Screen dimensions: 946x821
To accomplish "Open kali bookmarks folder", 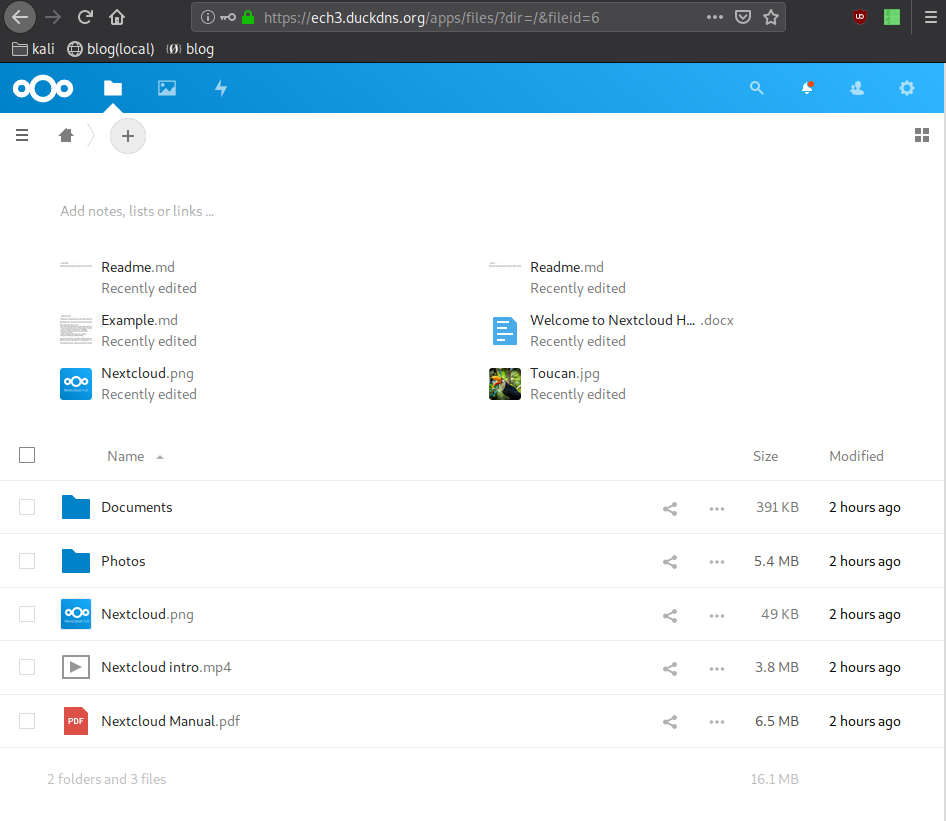I will [x=33, y=49].
